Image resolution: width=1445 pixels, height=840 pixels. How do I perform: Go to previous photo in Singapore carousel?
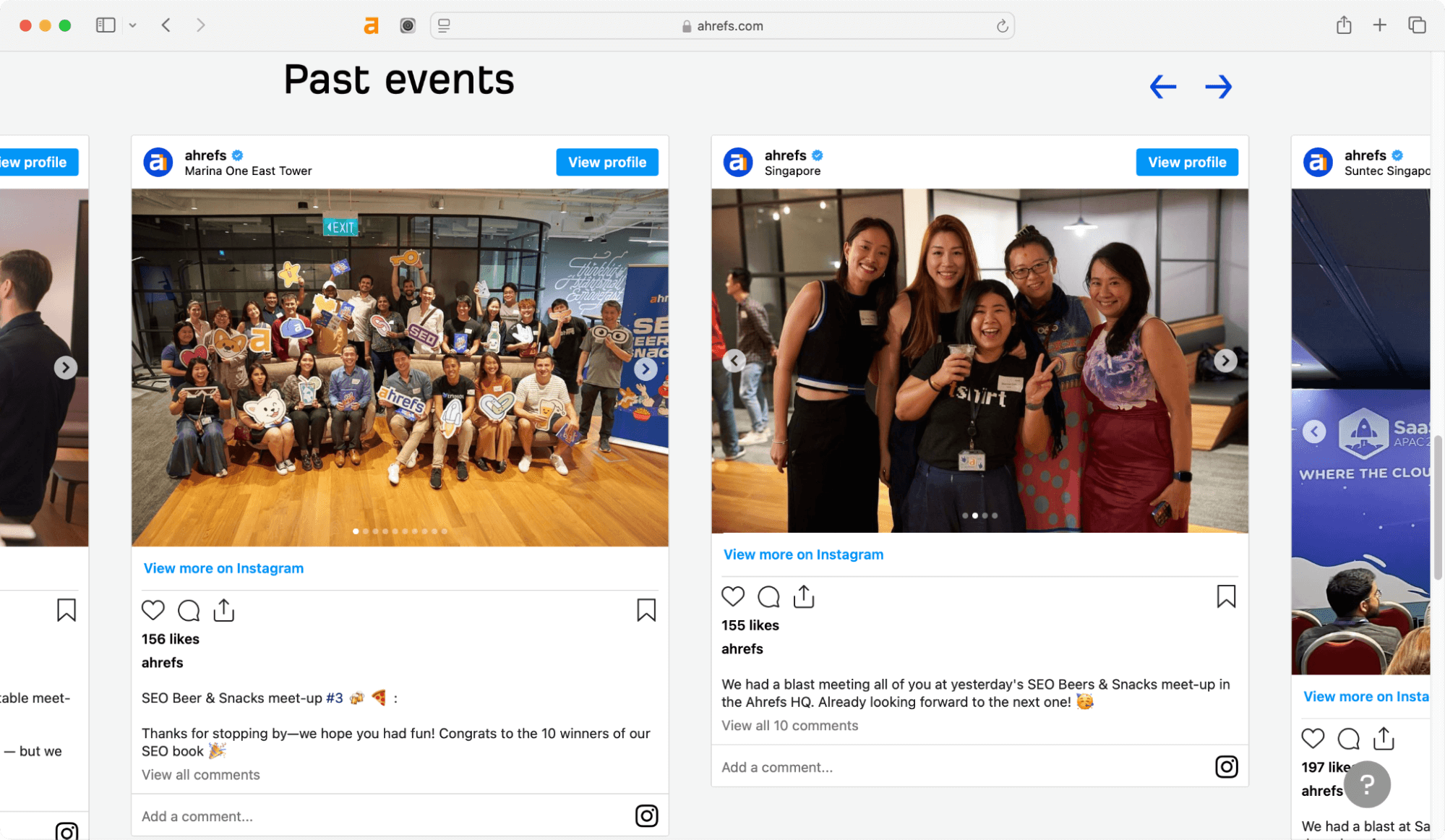(x=734, y=360)
